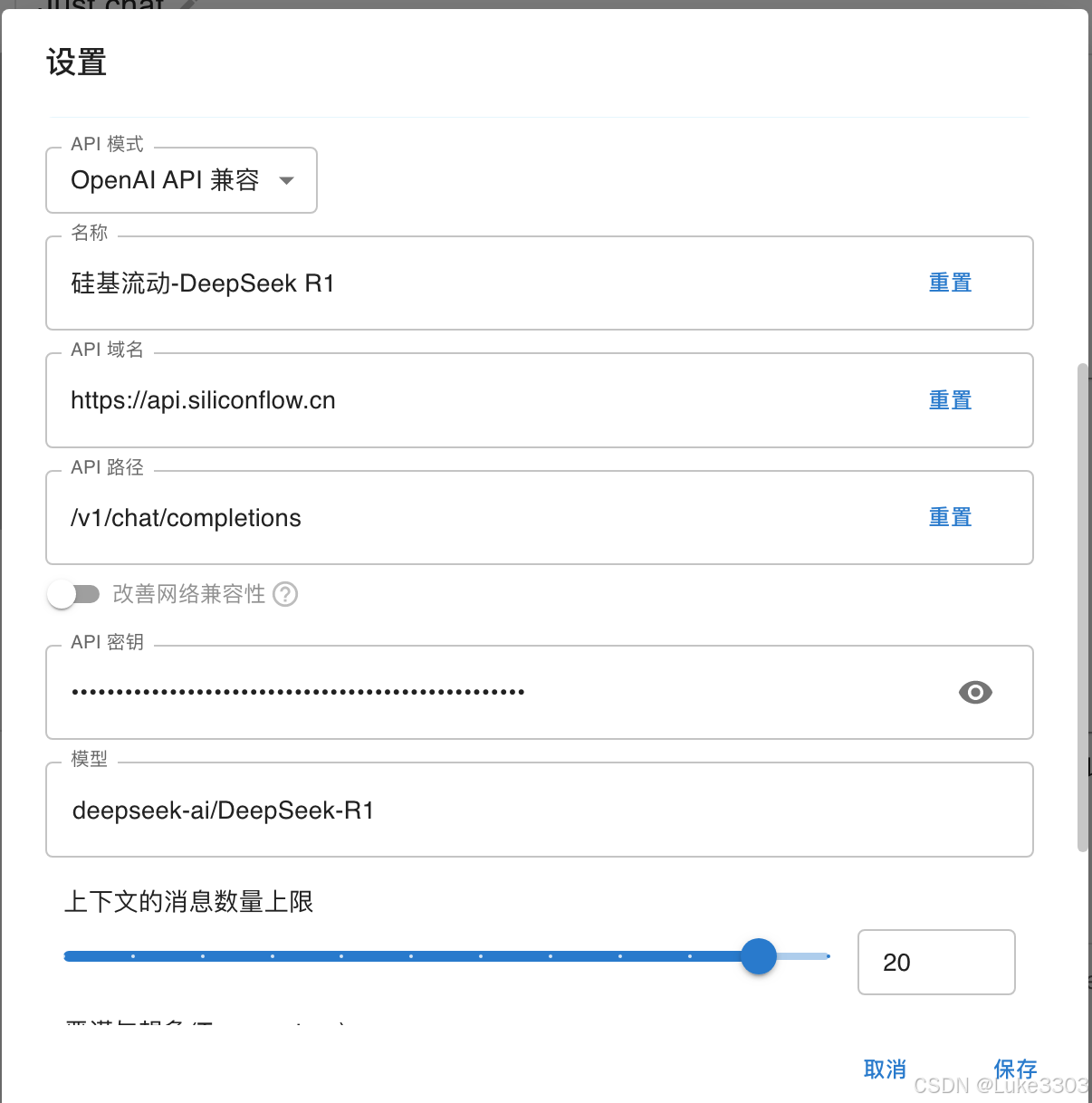The width and height of the screenshot is (1092, 1103).
Task: Click 保存 to save settings
Action: pos(1015,1069)
